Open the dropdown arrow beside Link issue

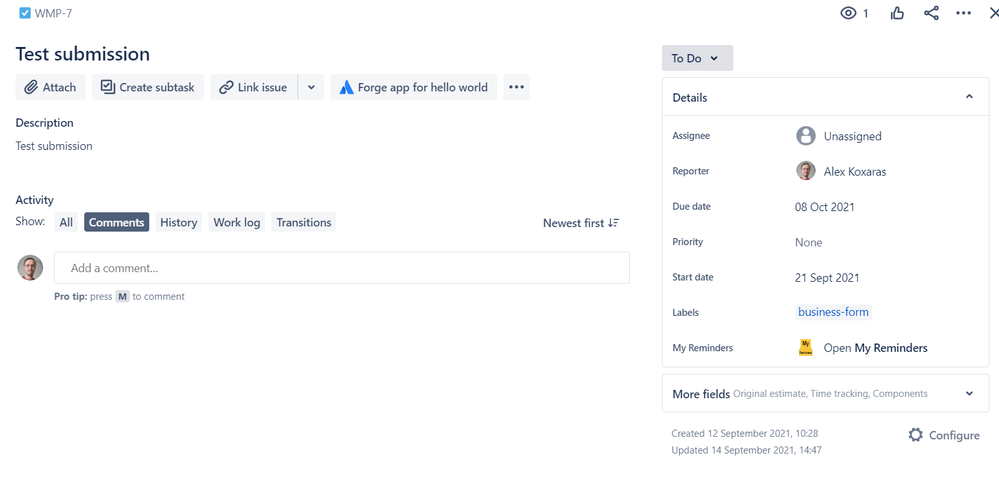(311, 87)
